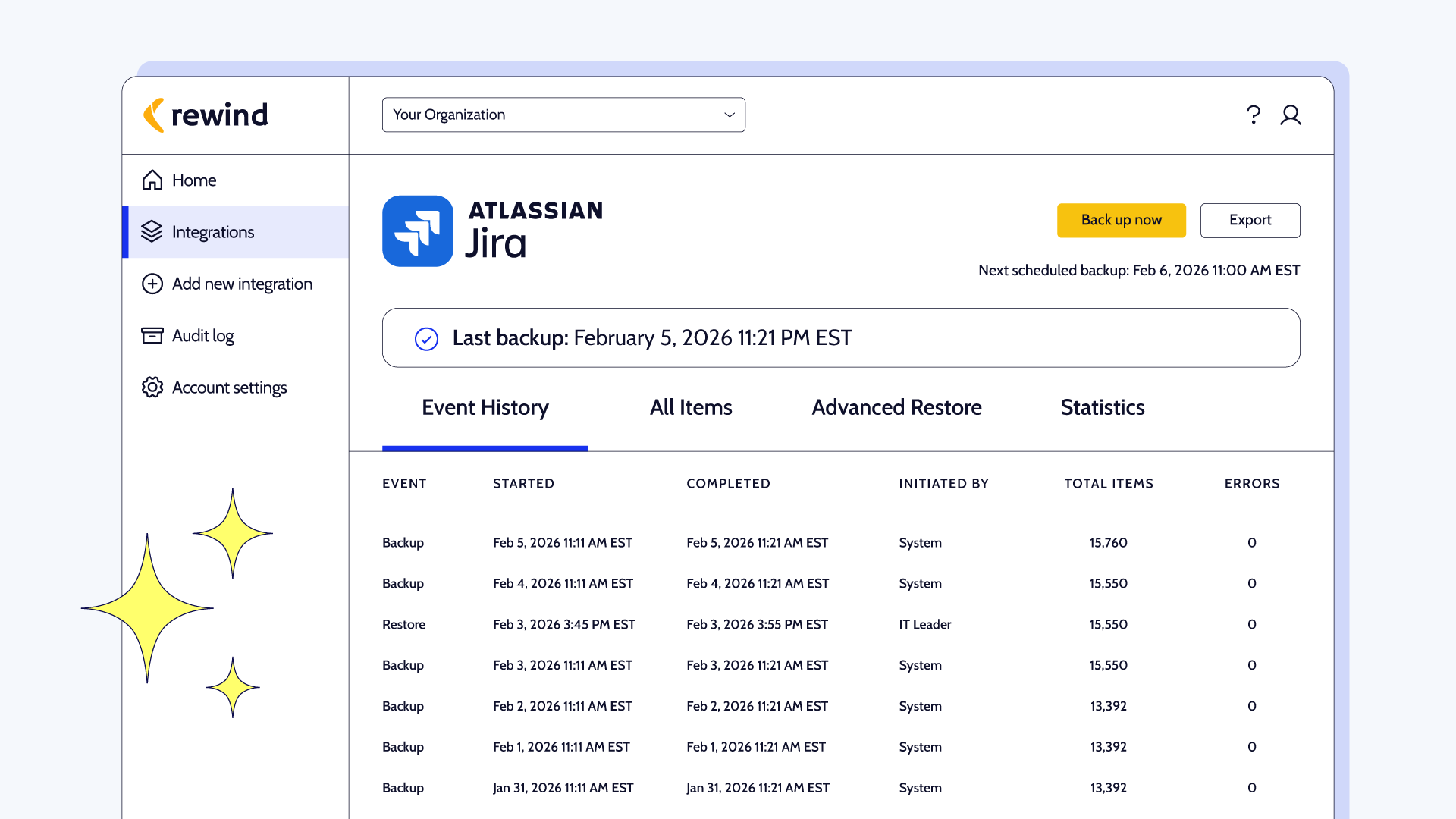Open help via question mark icon
1456x819 pixels.
[x=1254, y=115]
